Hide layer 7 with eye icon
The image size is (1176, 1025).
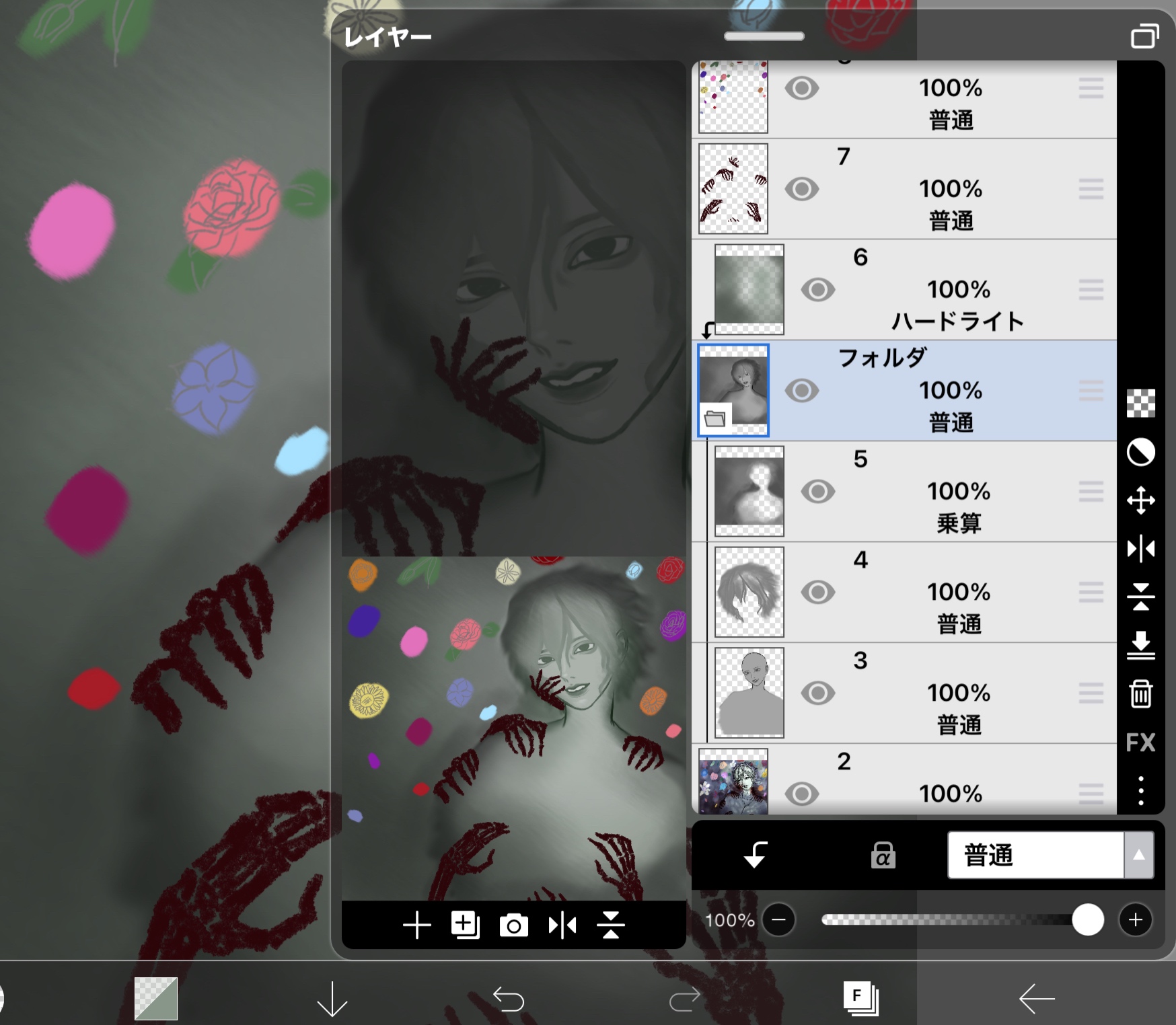[802, 189]
